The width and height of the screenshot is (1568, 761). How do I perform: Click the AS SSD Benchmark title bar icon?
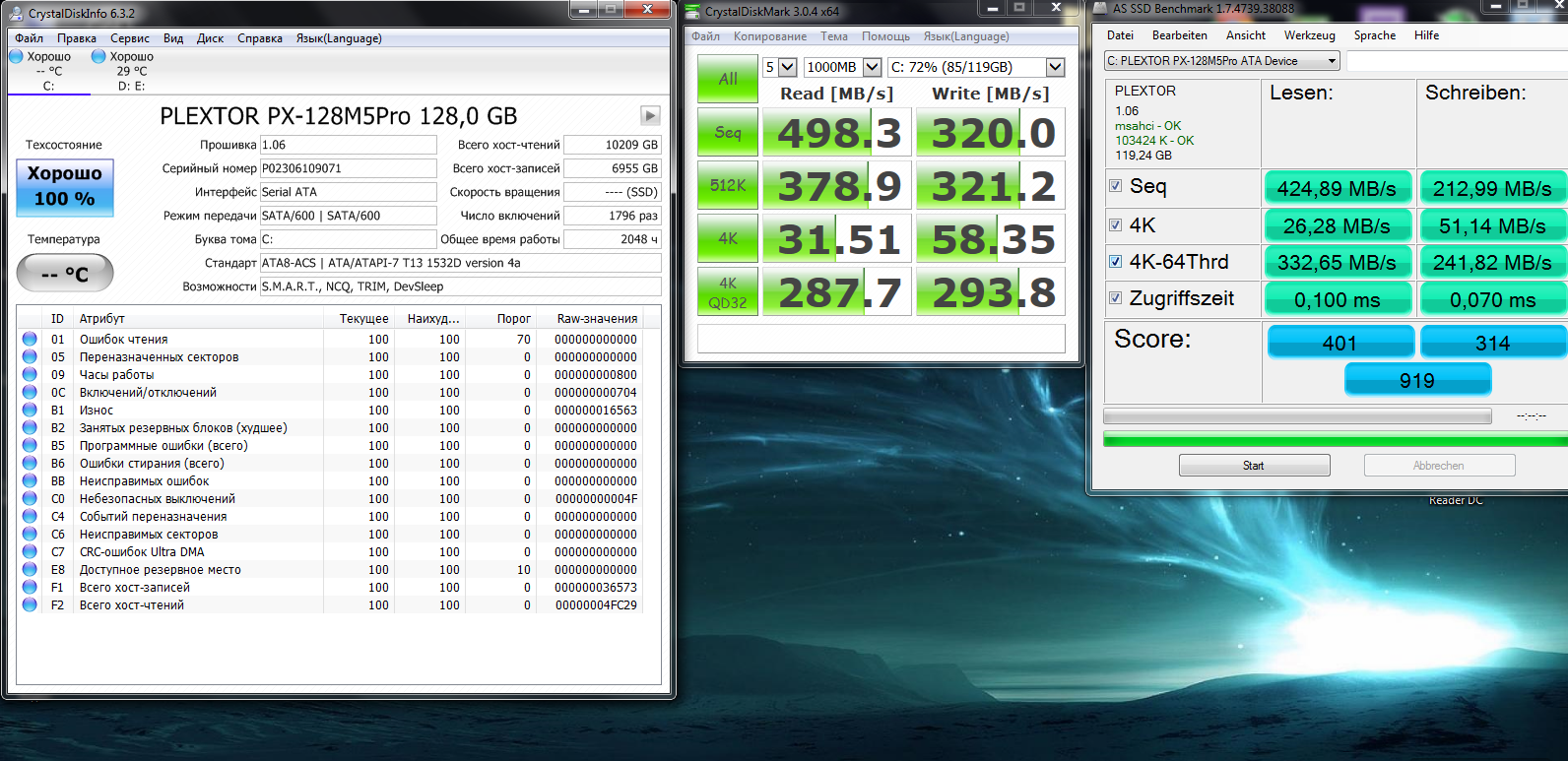click(1100, 8)
